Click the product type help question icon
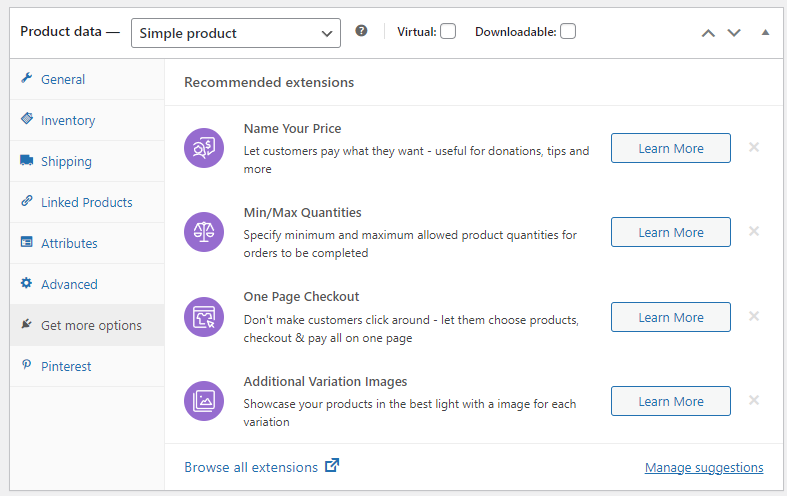This screenshot has height=496, width=787. tap(361, 31)
